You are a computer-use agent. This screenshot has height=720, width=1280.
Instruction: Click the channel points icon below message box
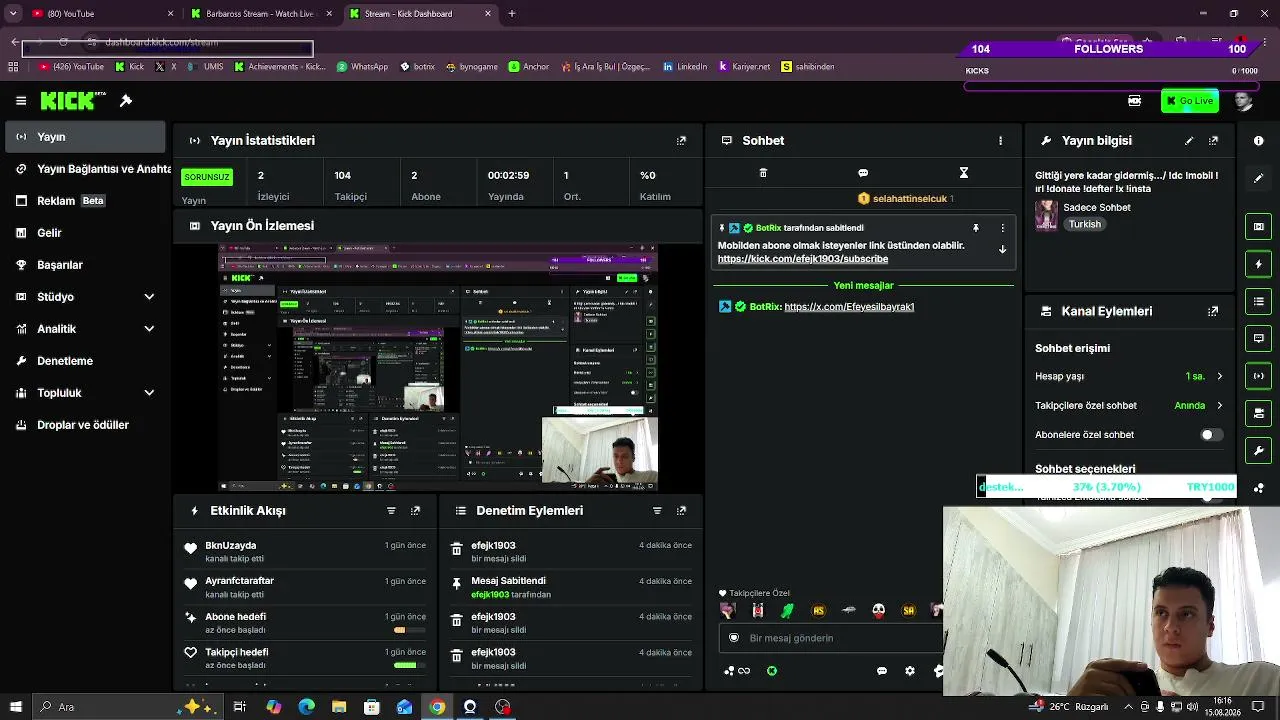736,671
